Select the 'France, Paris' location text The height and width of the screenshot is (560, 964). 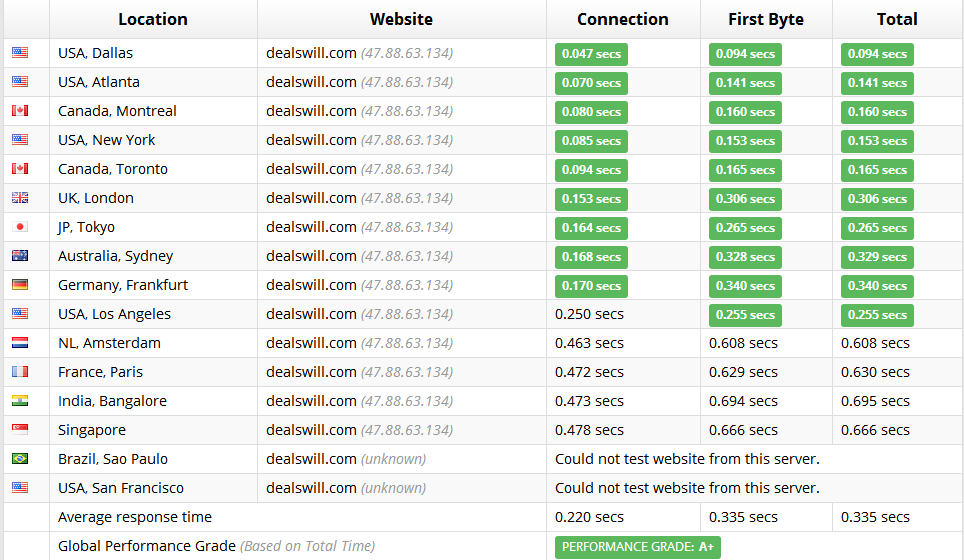pyautogui.click(x=100, y=372)
